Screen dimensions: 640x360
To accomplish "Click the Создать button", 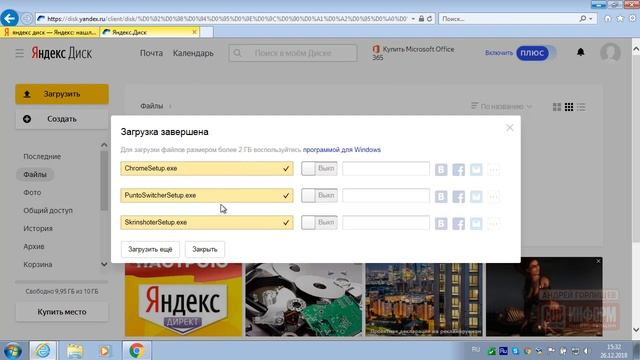I will 62,119.
